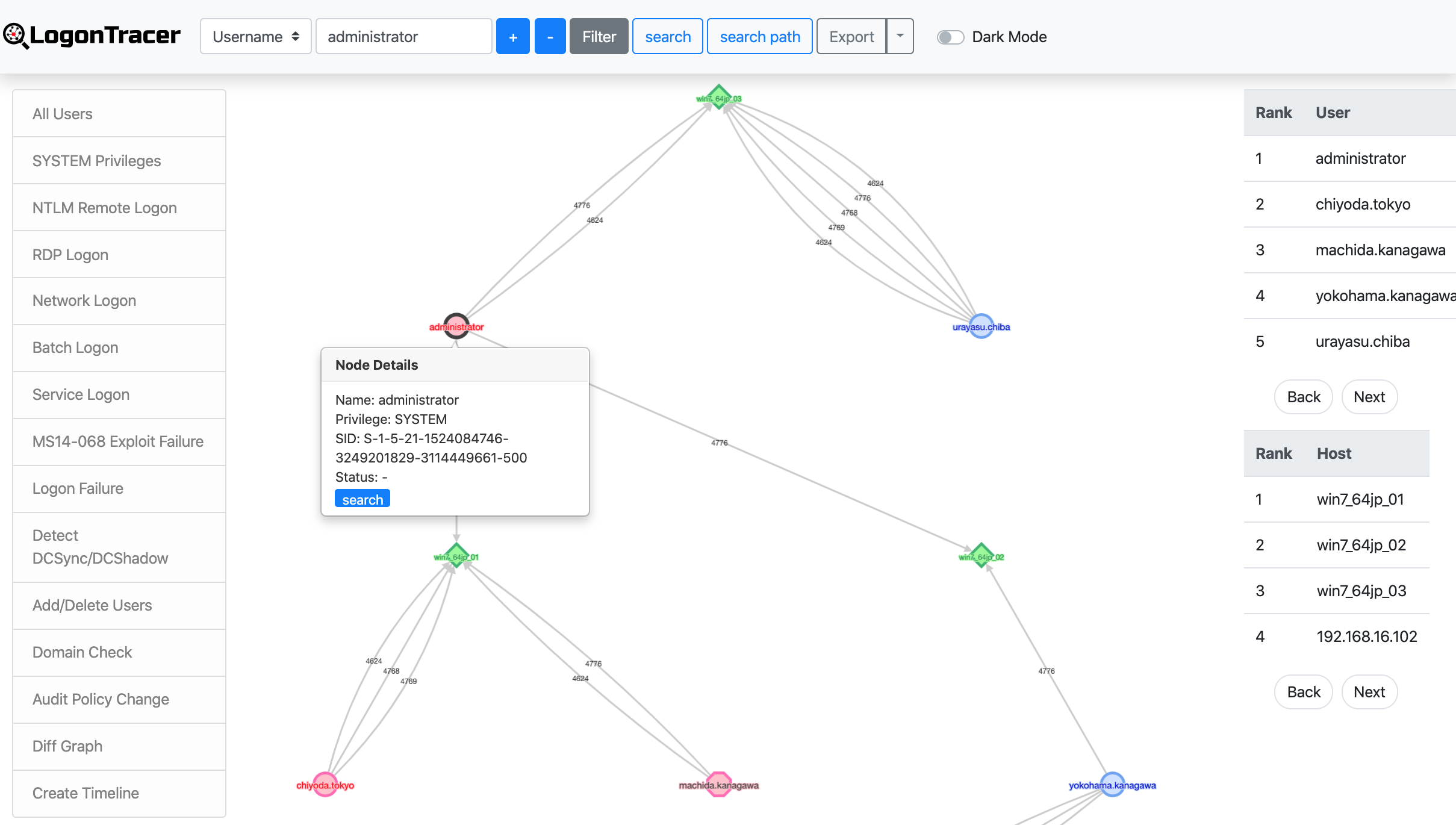1456x825 pixels.
Task: Click the search button in node details
Action: (x=361, y=499)
